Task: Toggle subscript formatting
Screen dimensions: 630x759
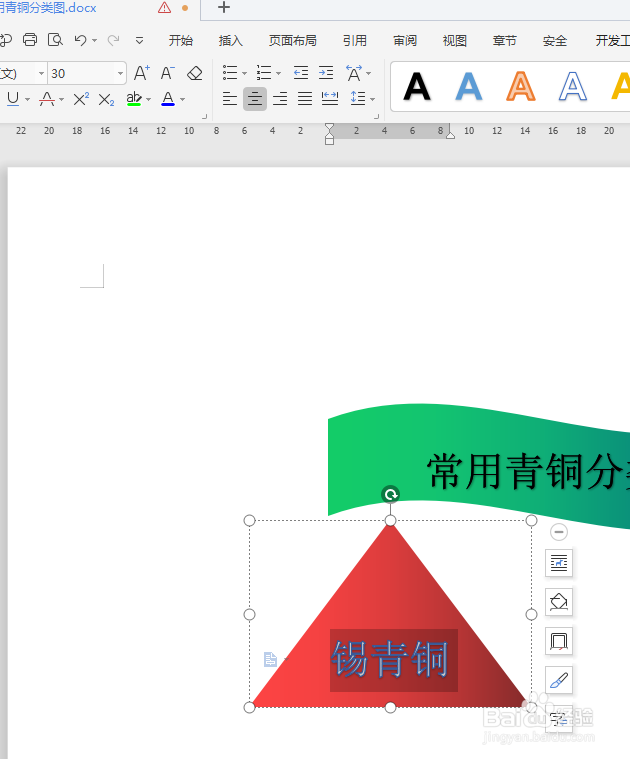Action: coord(106,100)
